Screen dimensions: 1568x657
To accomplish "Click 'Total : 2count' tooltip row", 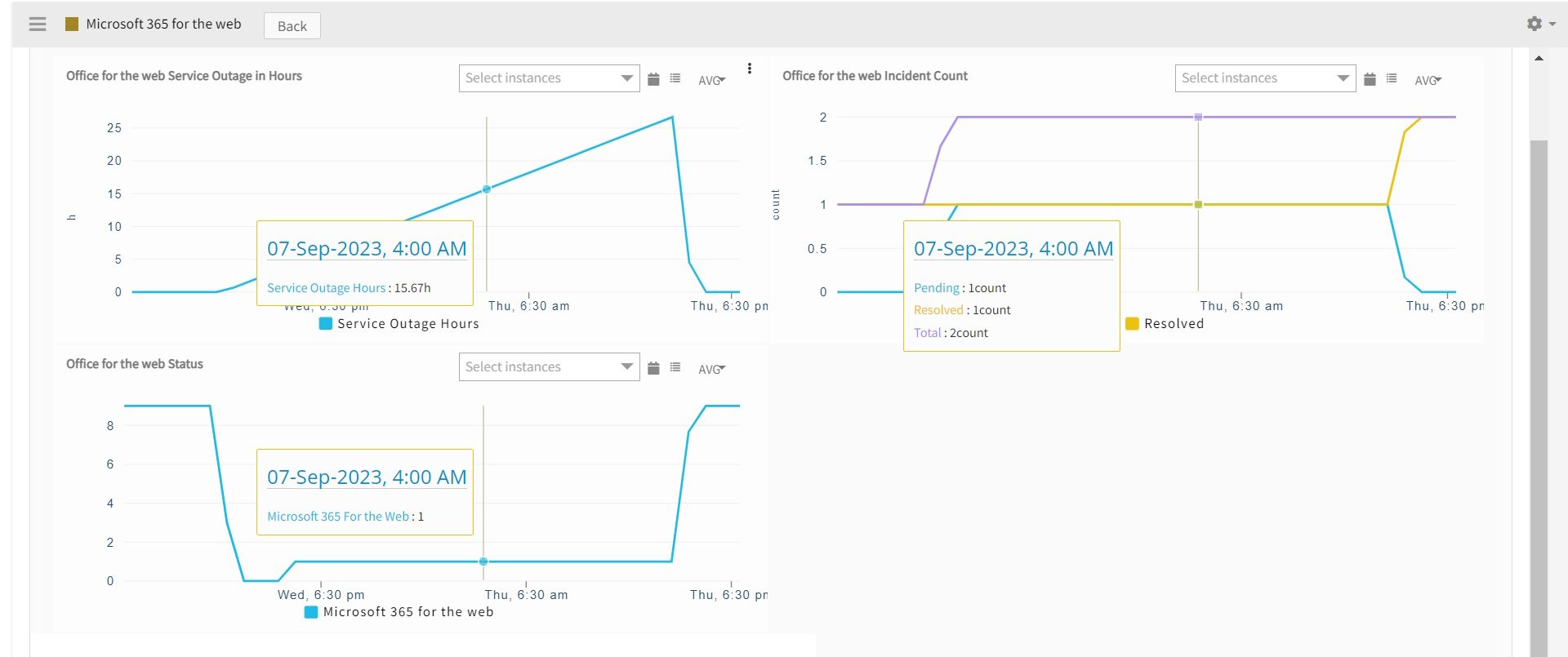I will (951, 333).
